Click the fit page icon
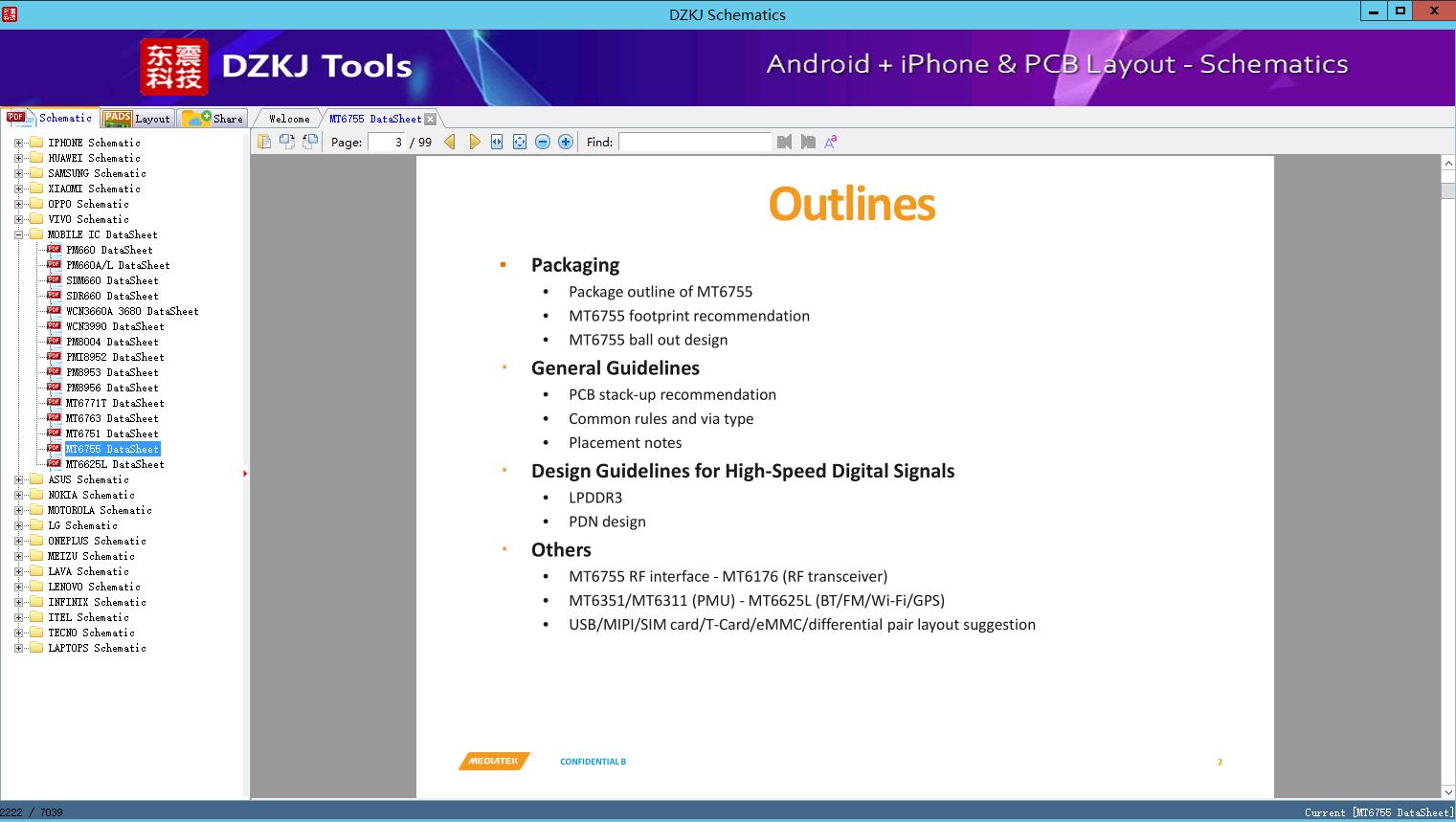 pyautogui.click(x=520, y=142)
